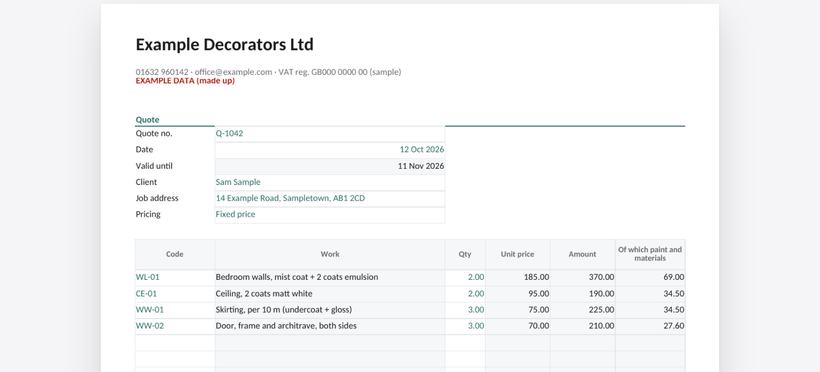Edit the client field Sam Sample
This screenshot has width=820, height=372.
coord(330,182)
